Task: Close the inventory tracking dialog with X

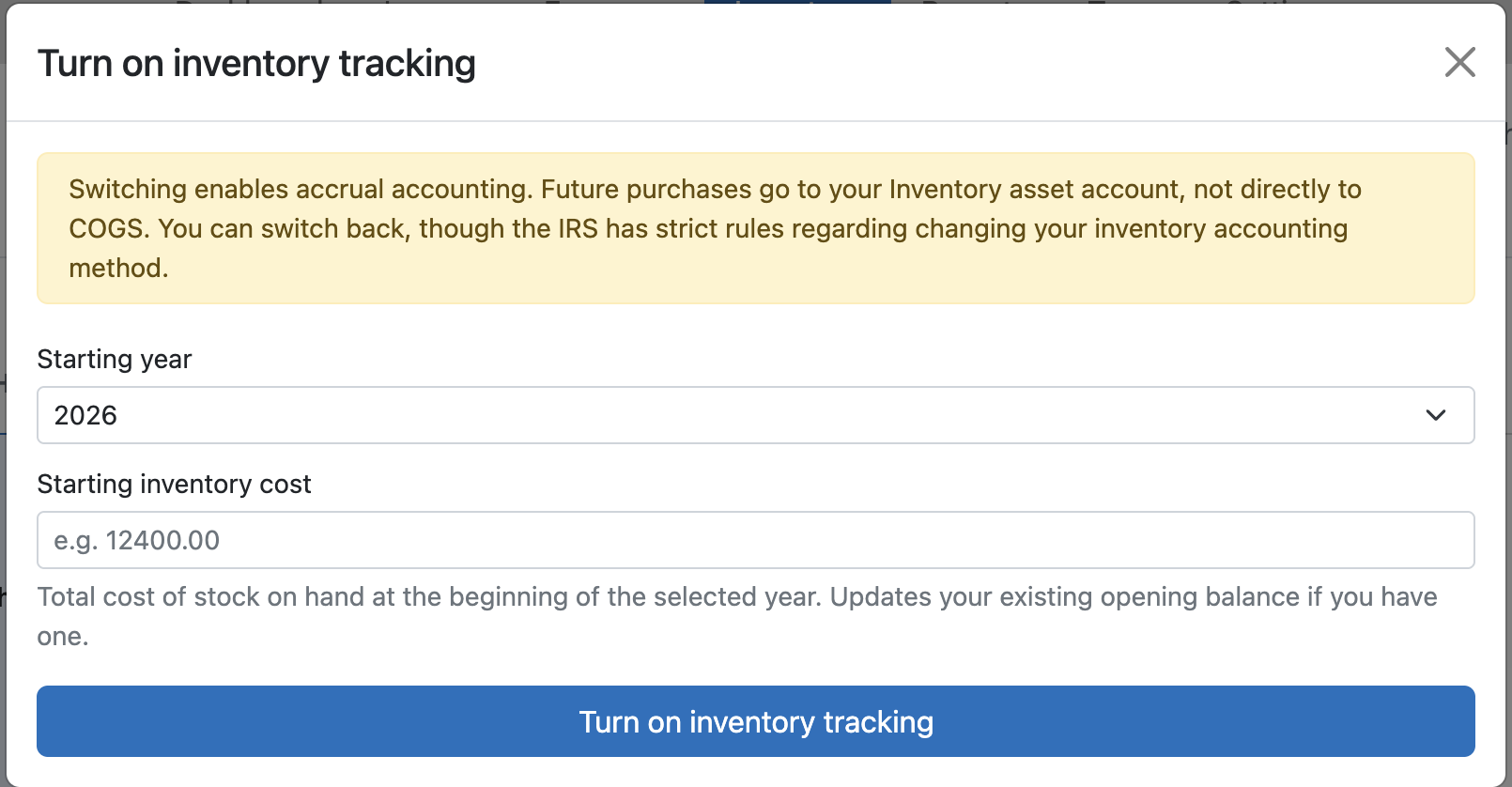Action: tap(1459, 63)
